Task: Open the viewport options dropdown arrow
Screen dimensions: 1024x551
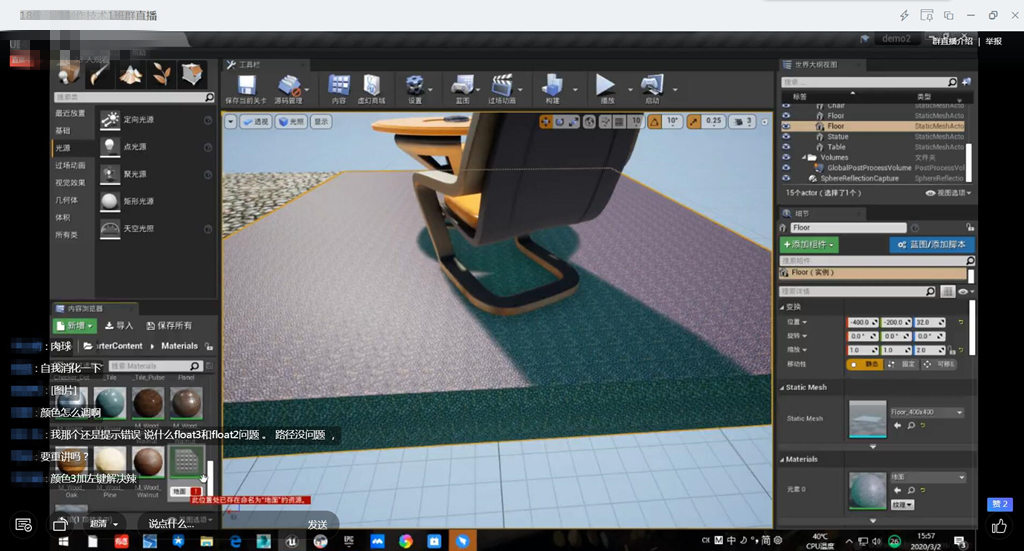Action: 231,121
